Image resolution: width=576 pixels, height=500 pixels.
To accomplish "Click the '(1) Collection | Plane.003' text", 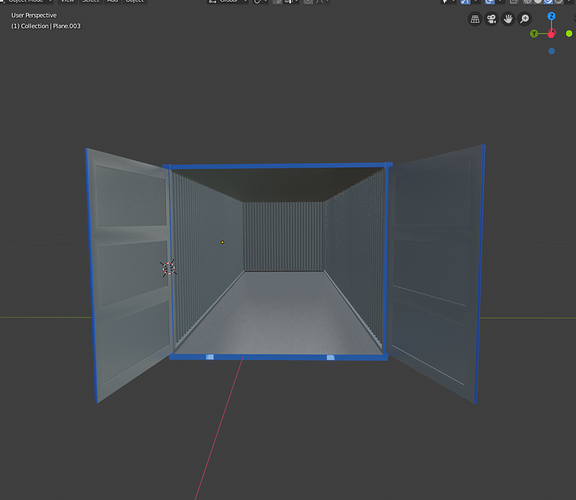I will 46,26.
